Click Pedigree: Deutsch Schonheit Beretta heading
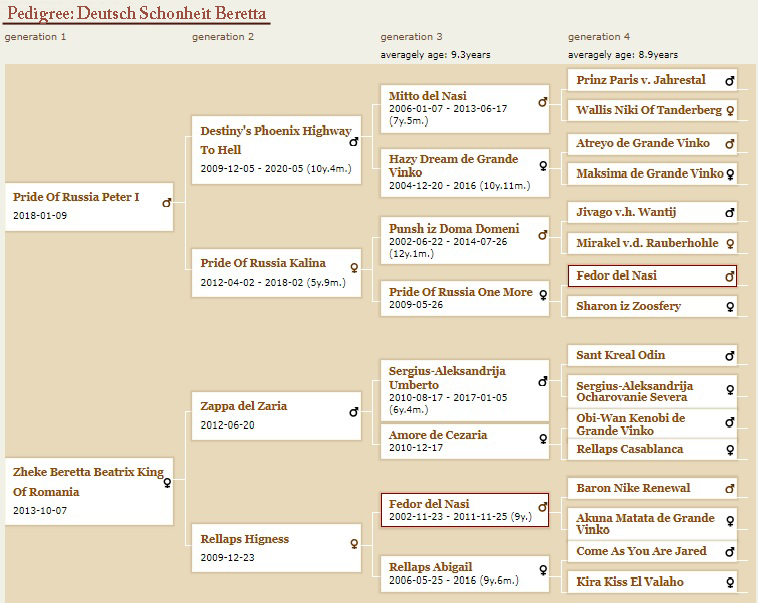 pyautogui.click(x=136, y=13)
